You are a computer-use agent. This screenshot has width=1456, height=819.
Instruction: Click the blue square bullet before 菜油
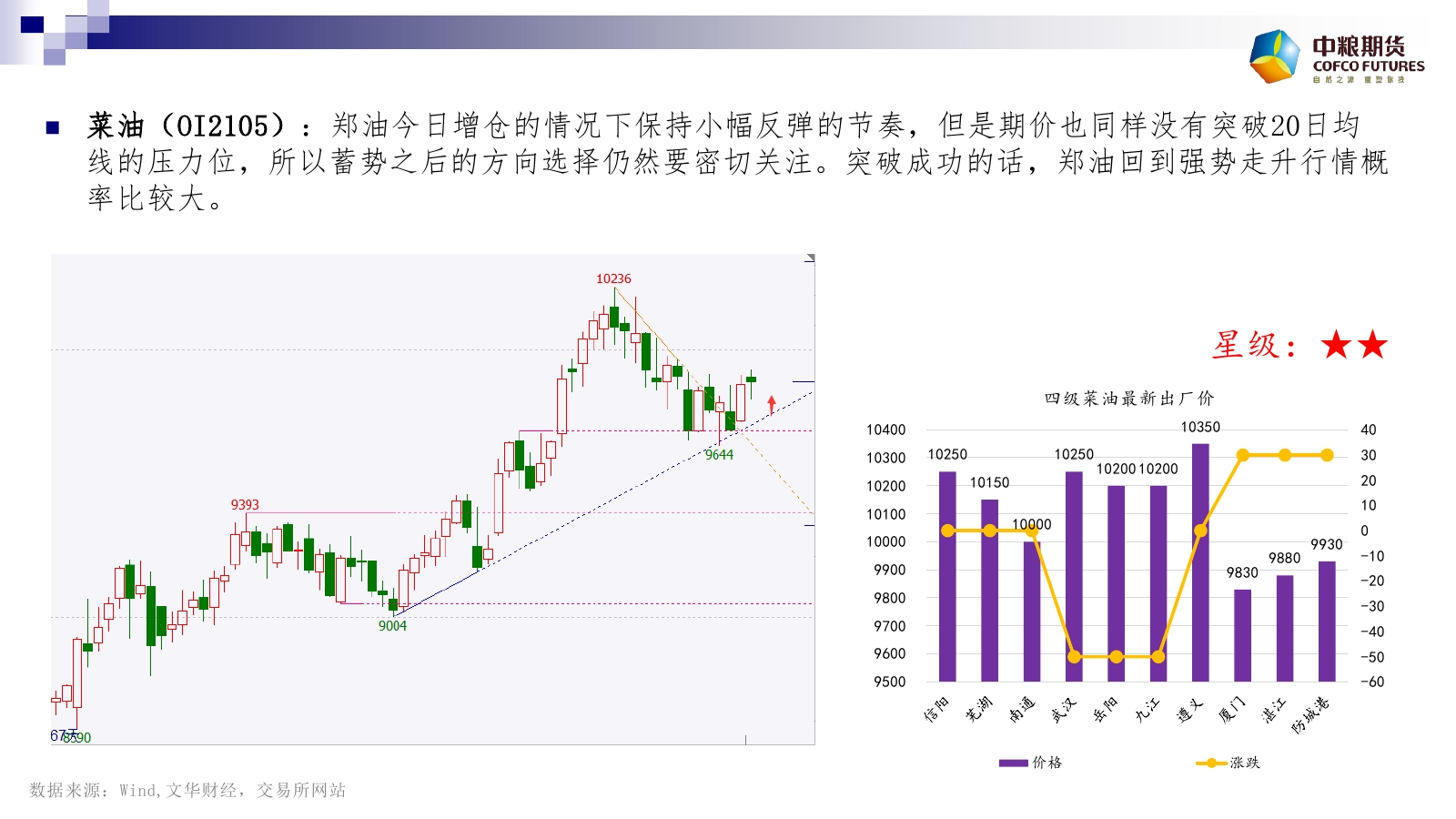pyautogui.click(x=52, y=127)
